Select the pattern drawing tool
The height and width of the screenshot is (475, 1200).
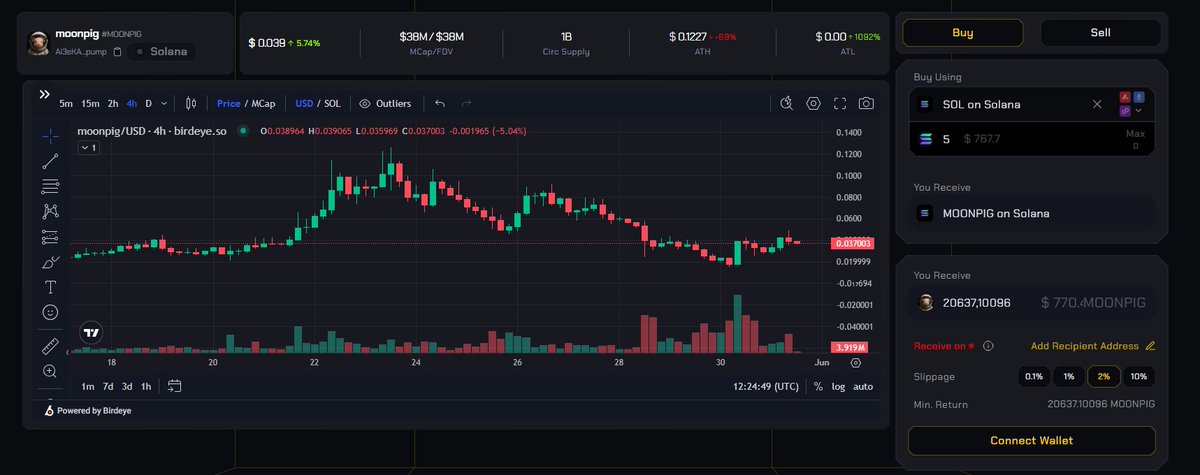point(50,211)
